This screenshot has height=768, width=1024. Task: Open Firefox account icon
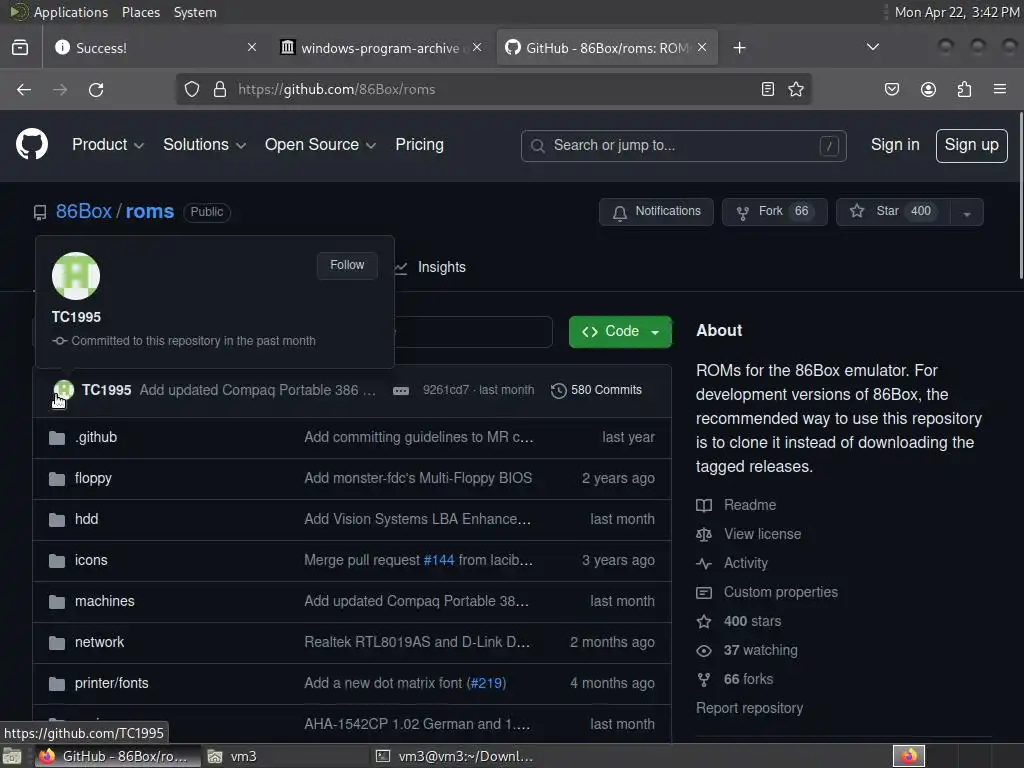tap(928, 89)
